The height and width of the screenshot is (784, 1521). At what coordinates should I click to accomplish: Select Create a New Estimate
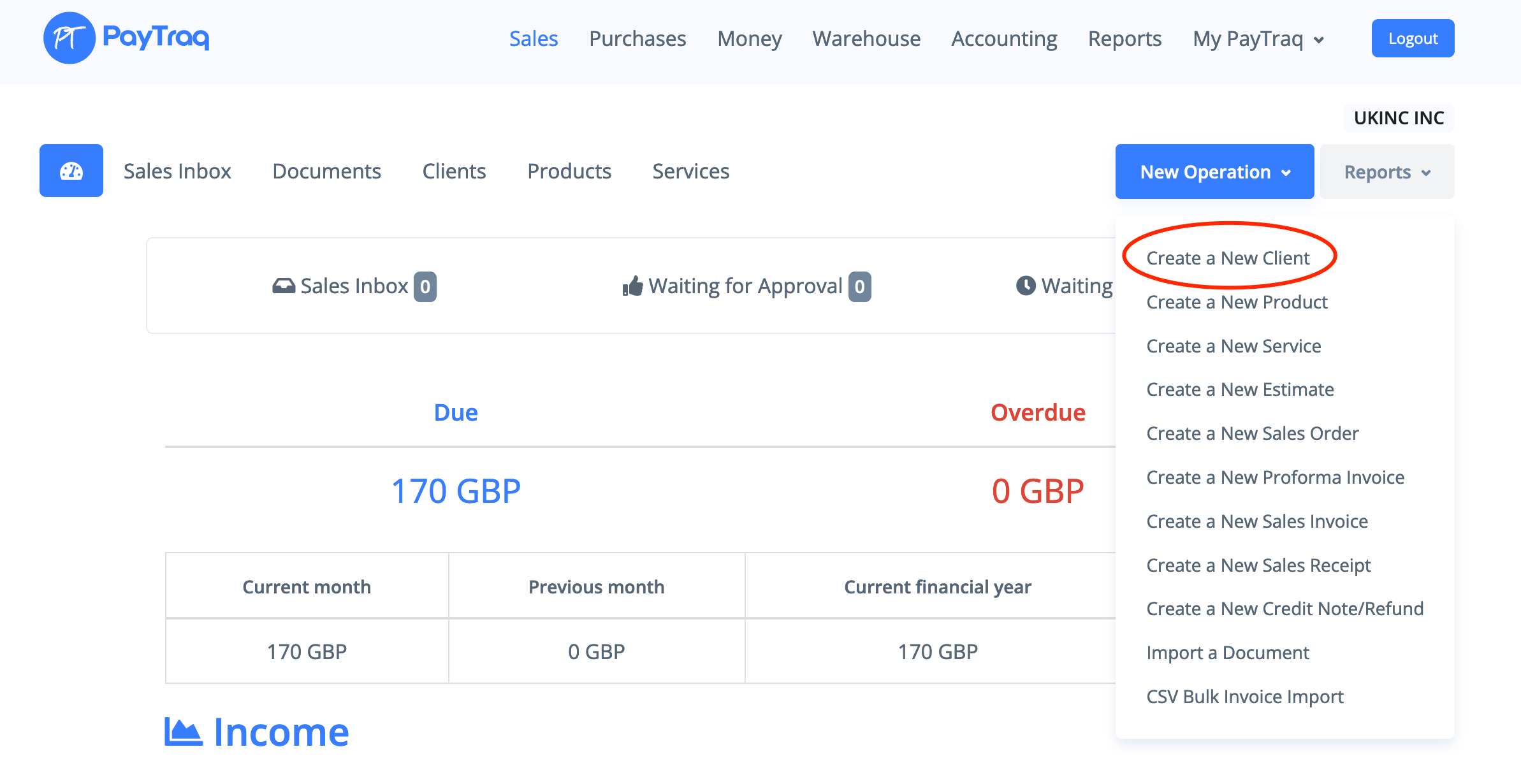[1240, 389]
